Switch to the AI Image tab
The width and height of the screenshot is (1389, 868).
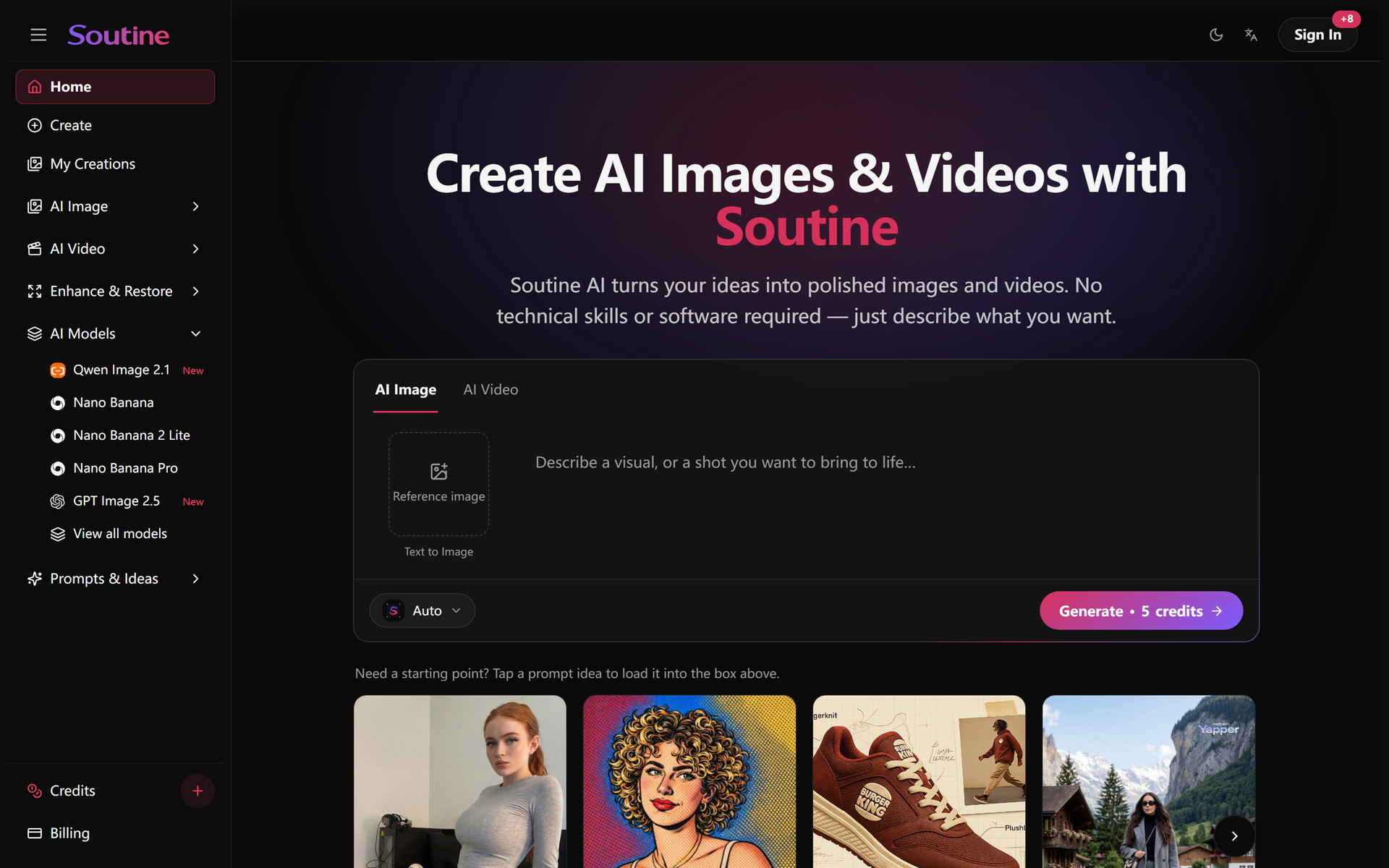pos(405,390)
